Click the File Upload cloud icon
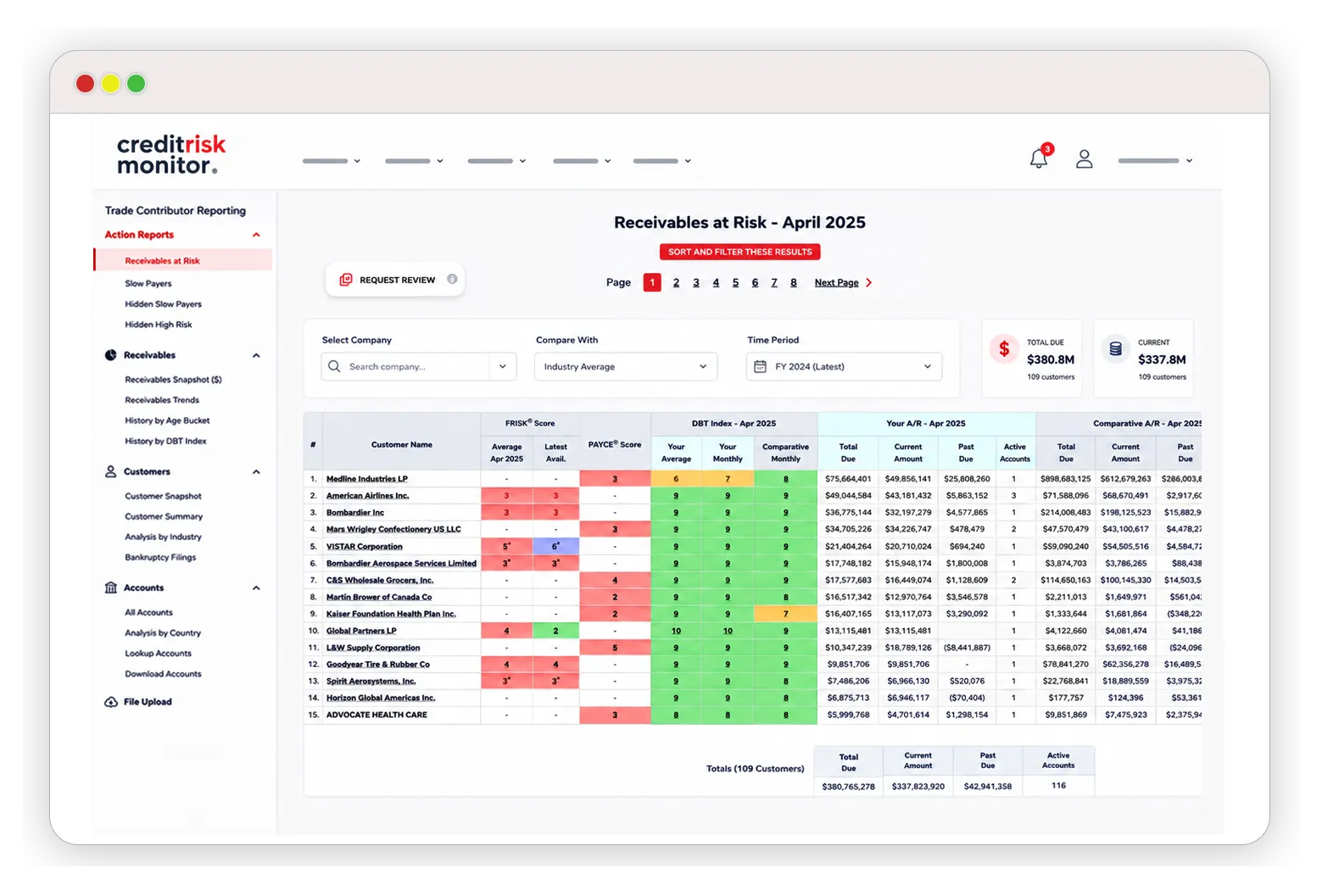Image resolution: width=1322 pixels, height=896 pixels. 110,702
